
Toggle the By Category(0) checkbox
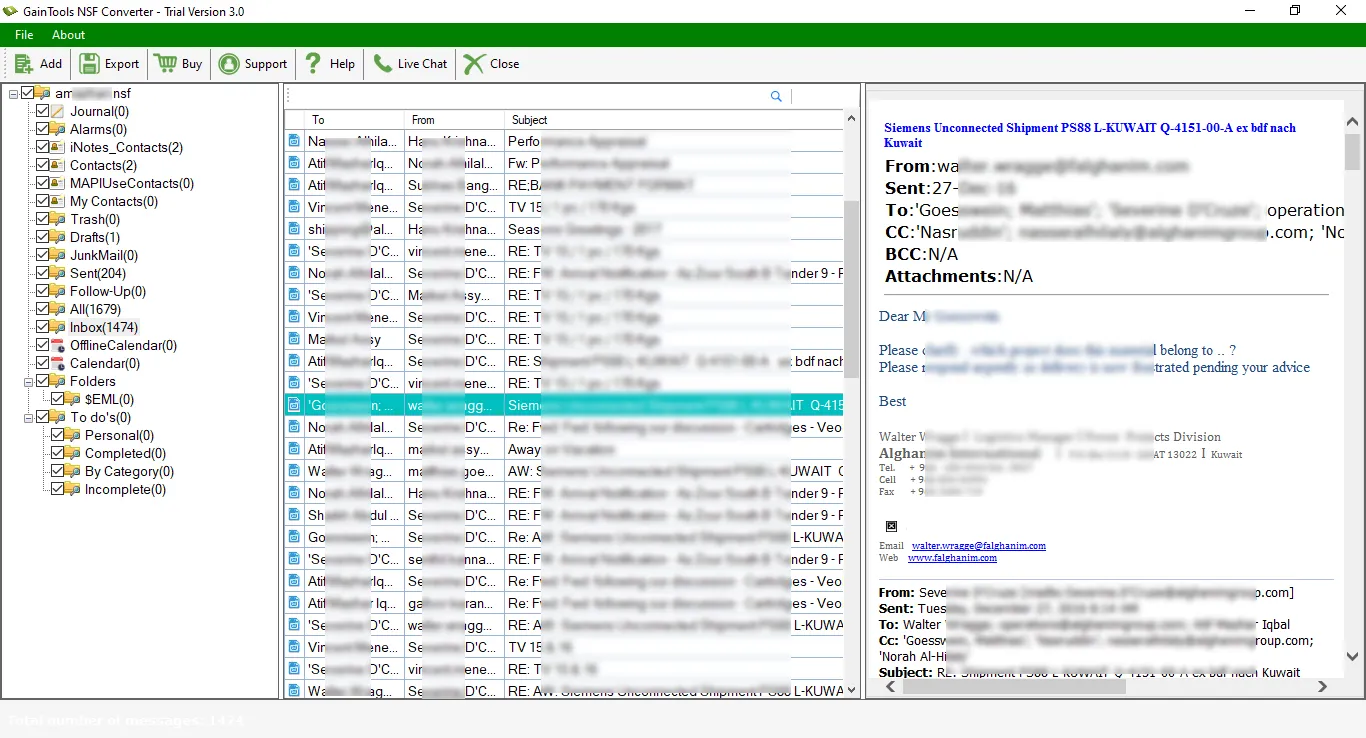[x=57, y=471]
